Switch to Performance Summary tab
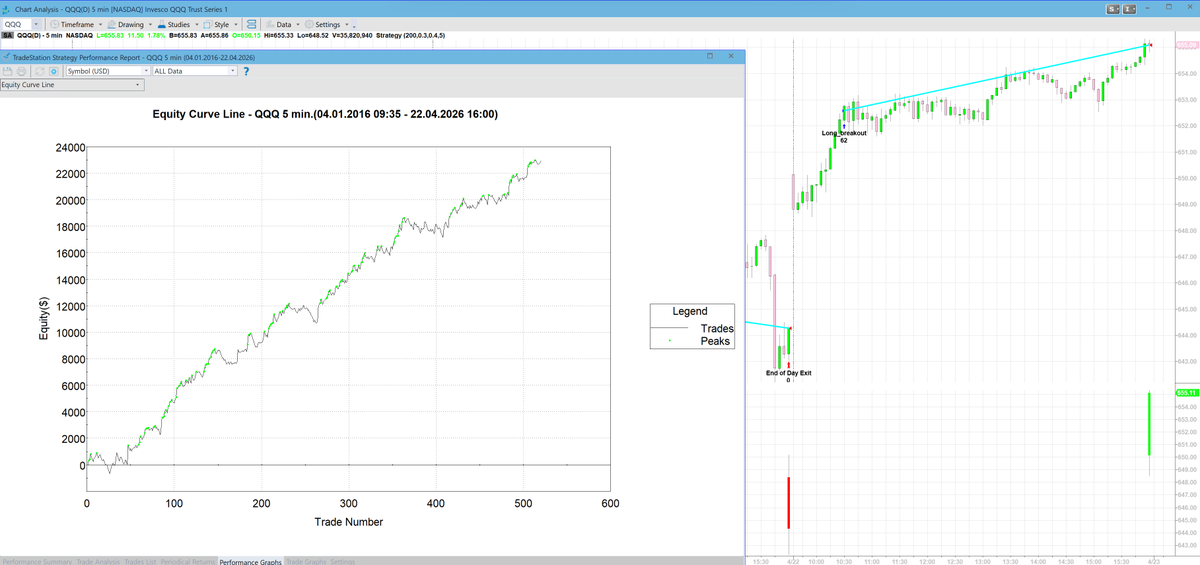This screenshot has width=1200, height=565. 36,561
